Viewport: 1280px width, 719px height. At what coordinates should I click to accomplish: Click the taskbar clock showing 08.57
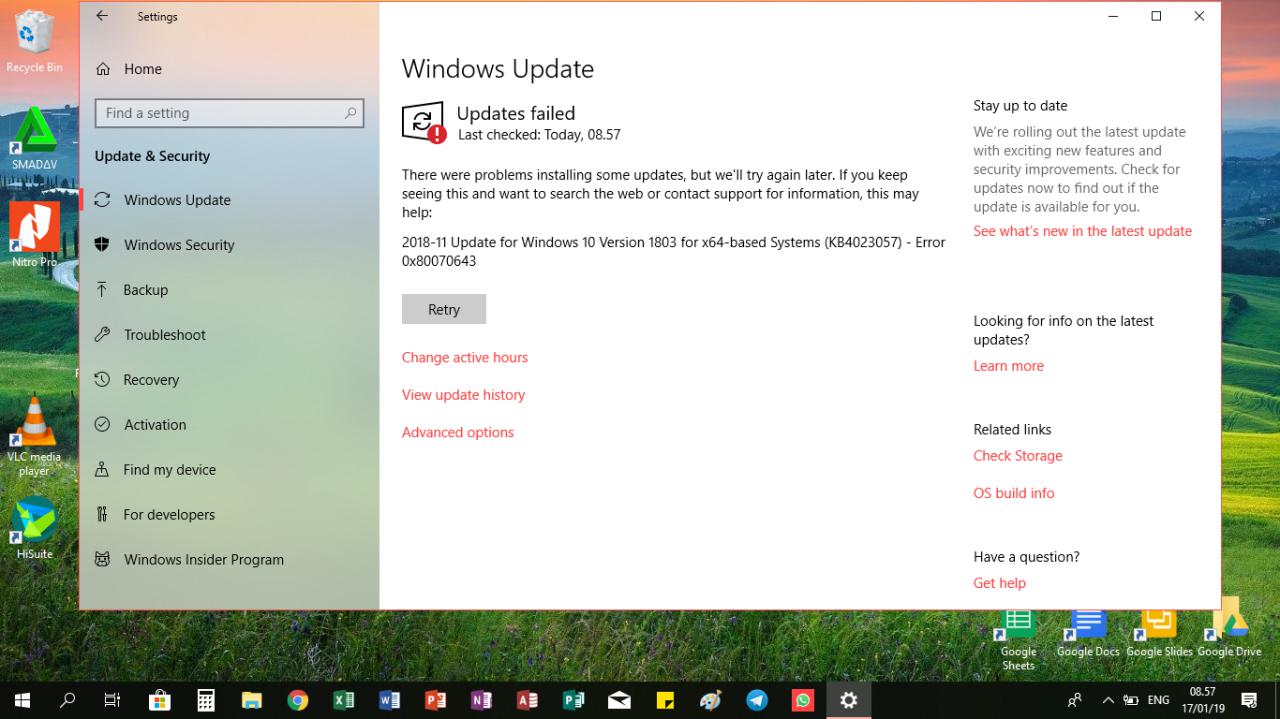1202,700
